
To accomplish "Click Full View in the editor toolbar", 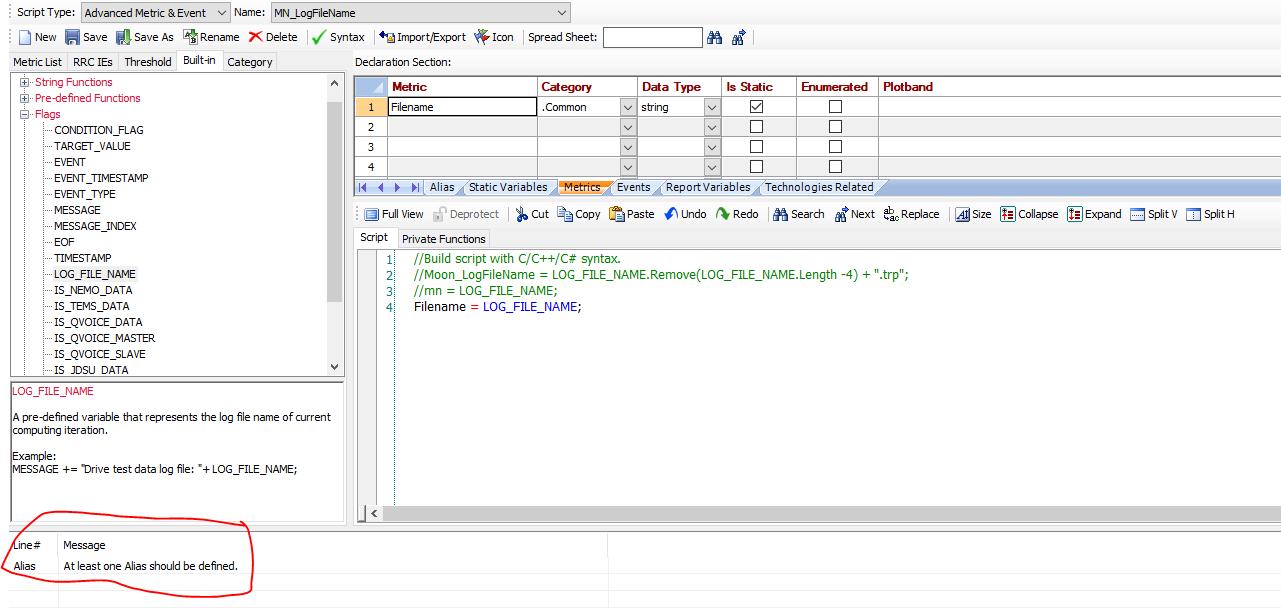I will (x=394, y=213).
